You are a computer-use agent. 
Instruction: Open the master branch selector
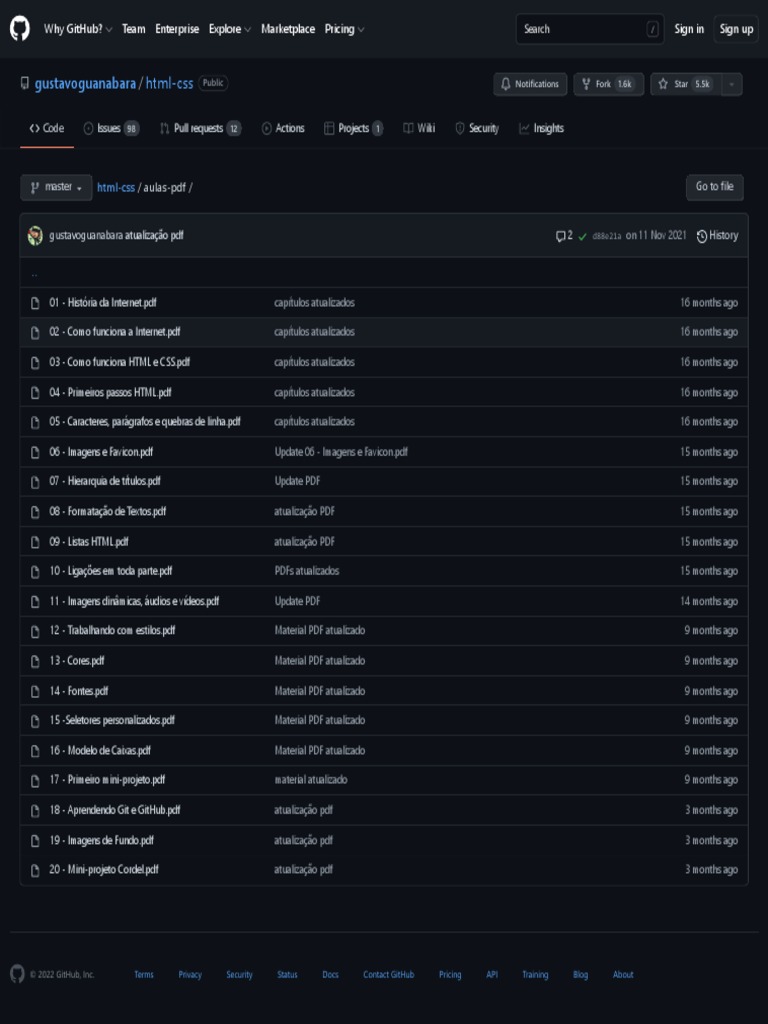(56, 187)
